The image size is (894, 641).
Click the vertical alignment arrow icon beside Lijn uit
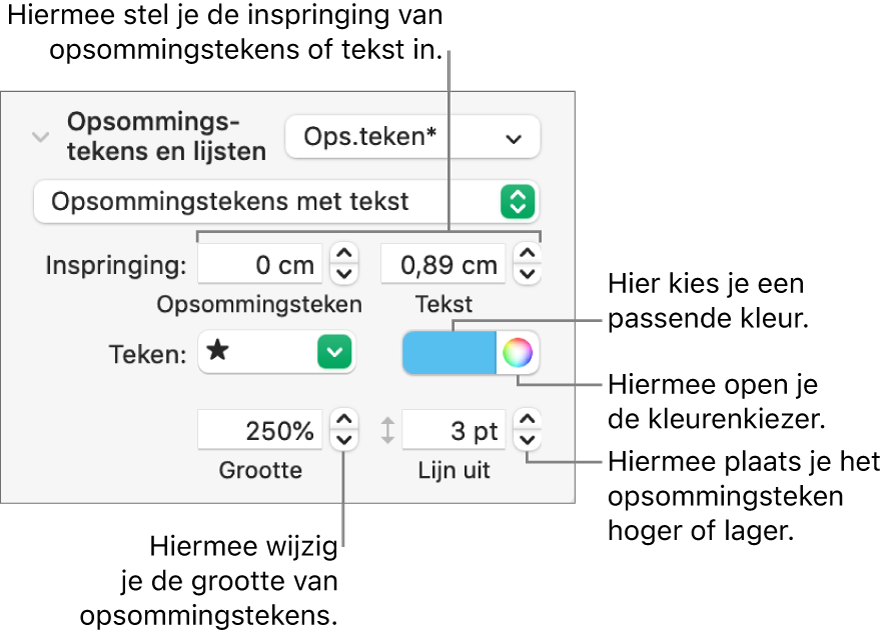[x=388, y=431]
